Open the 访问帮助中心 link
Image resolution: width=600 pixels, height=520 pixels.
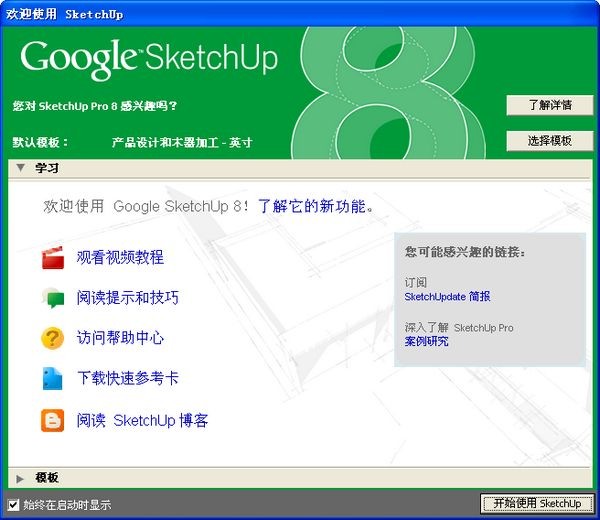[120, 339]
